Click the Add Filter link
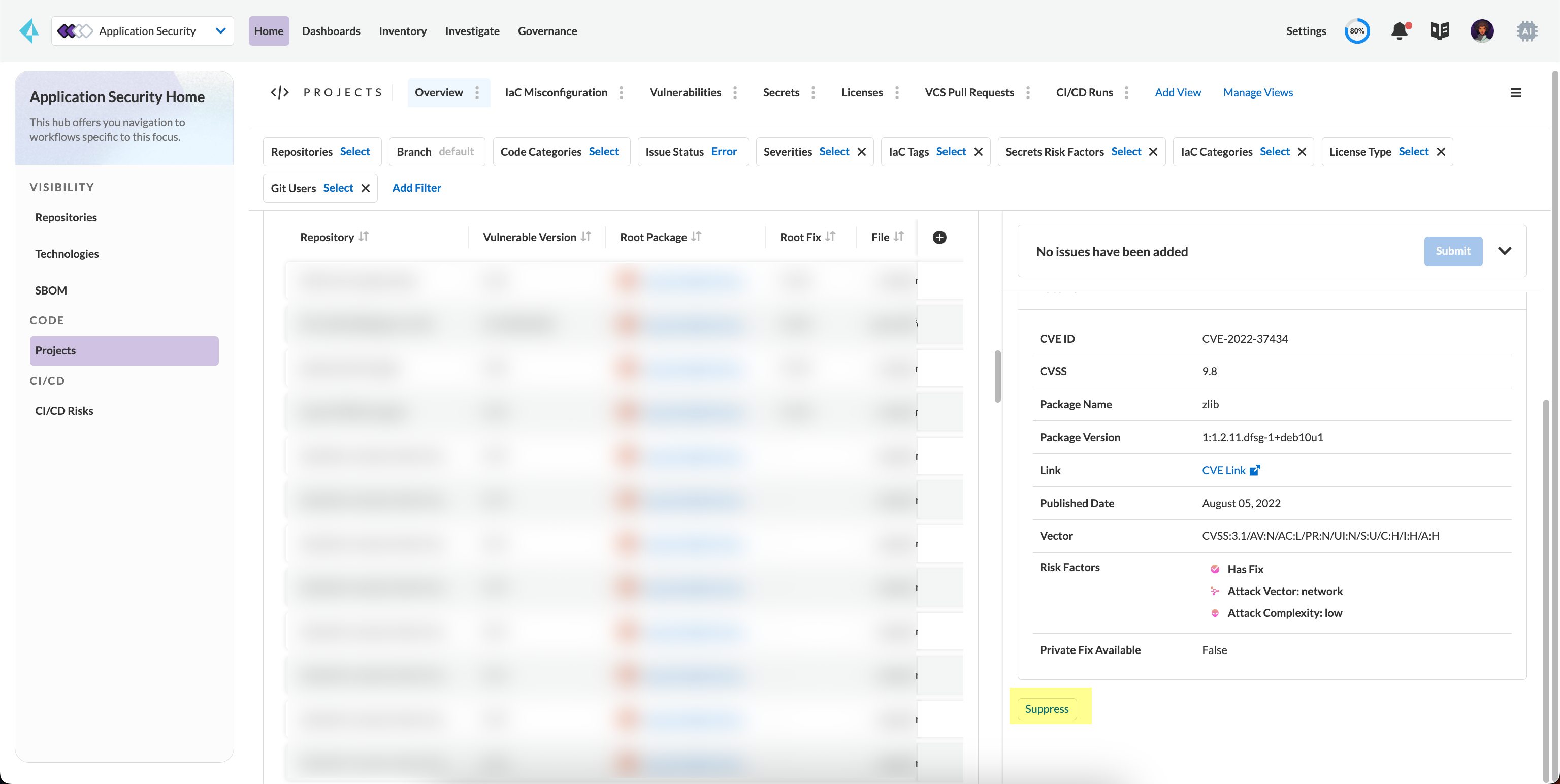 [x=416, y=188]
